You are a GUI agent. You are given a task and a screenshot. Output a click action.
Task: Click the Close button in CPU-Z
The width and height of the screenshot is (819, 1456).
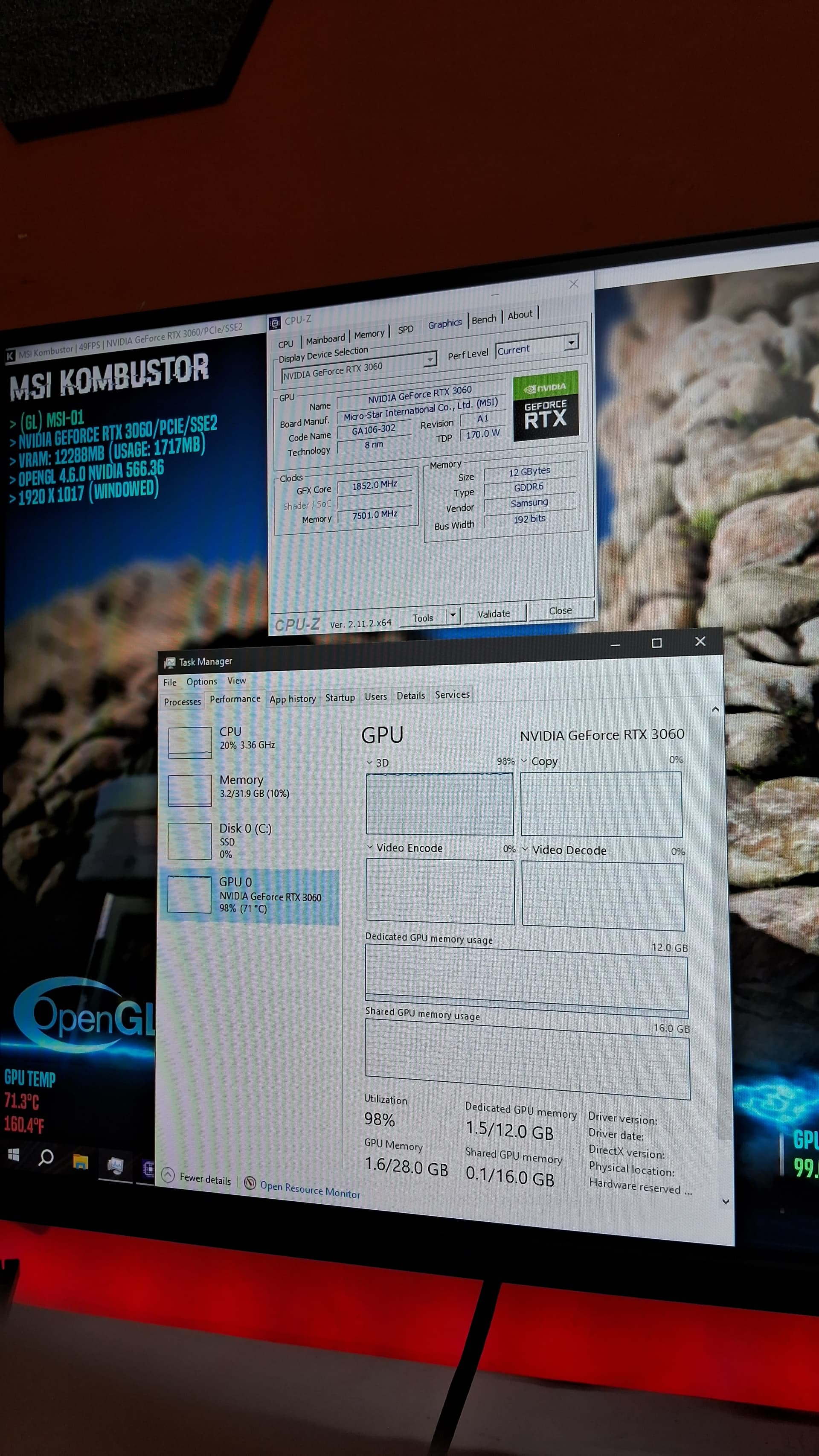pyautogui.click(x=561, y=610)
